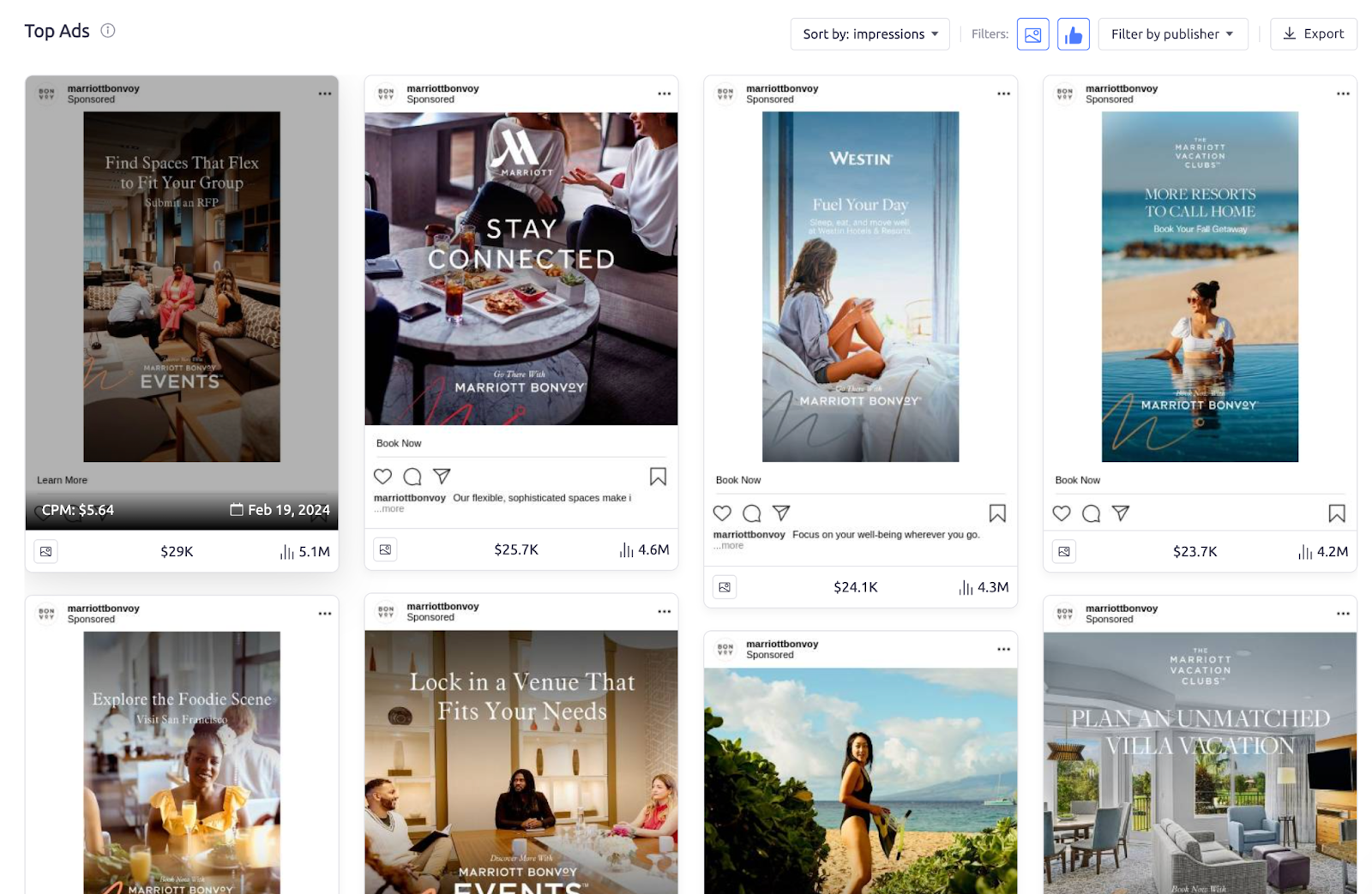The height and width of the screenshot is (894, 1372).
Task: Click the $24.1K spend value
Action: (x=856, y=587)
